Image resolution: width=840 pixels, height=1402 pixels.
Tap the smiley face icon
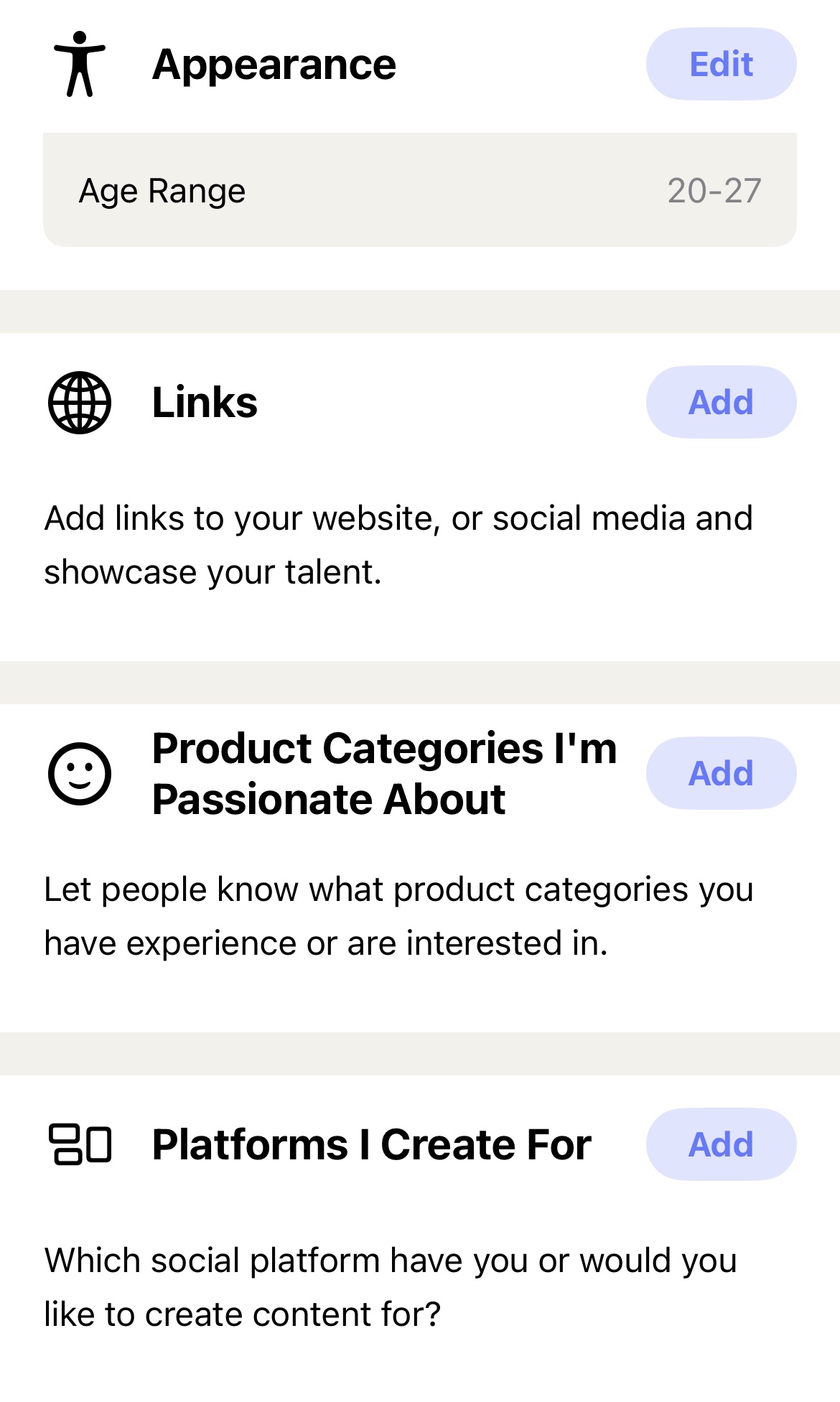click(80, 773)
